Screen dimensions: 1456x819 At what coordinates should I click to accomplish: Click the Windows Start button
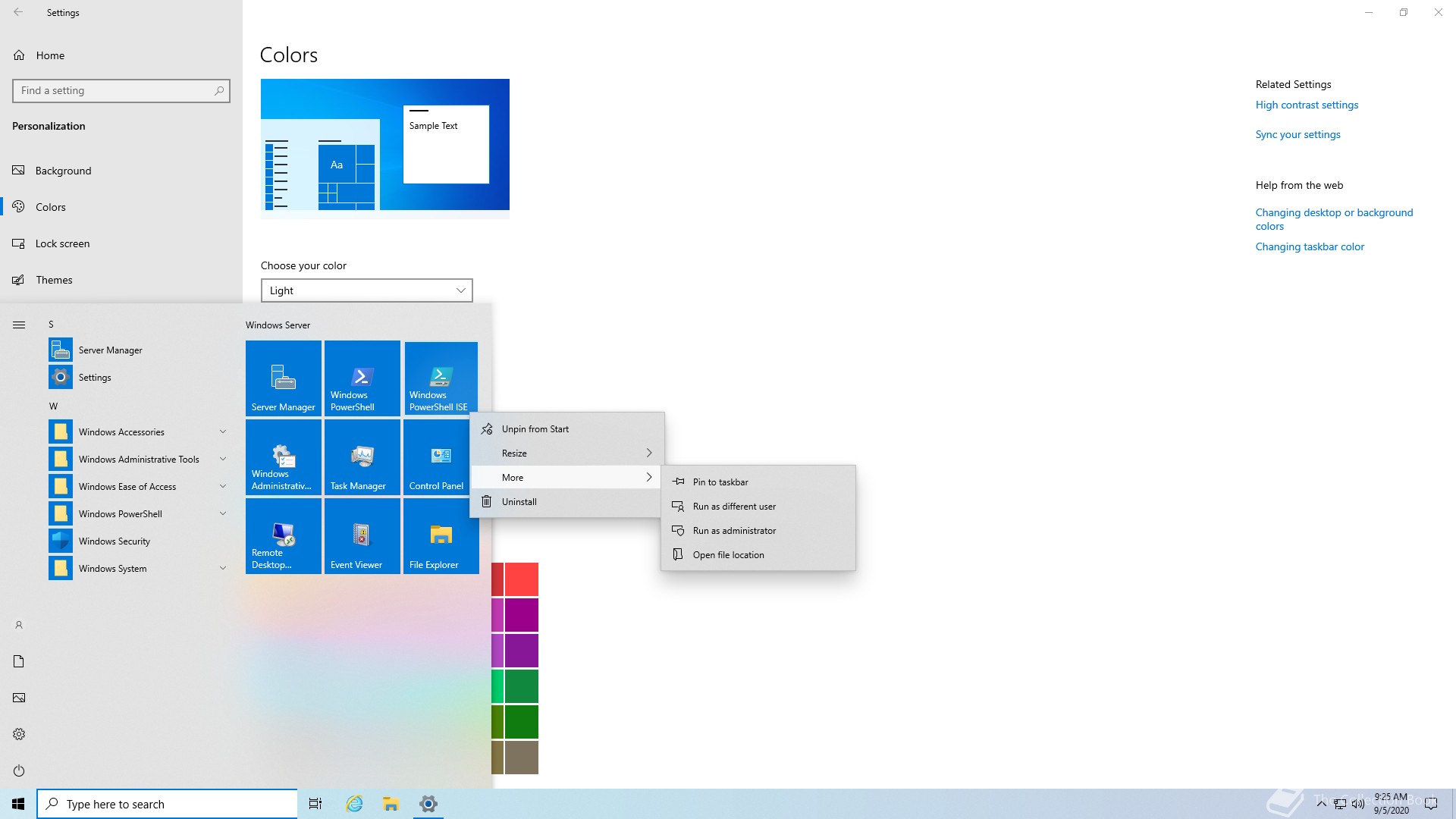tap(18, 804)
